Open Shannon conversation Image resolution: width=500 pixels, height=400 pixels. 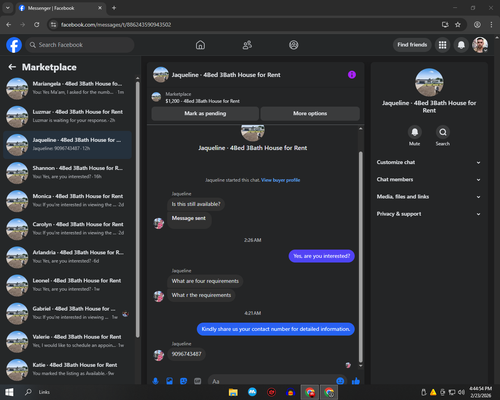tap(67, 173)
